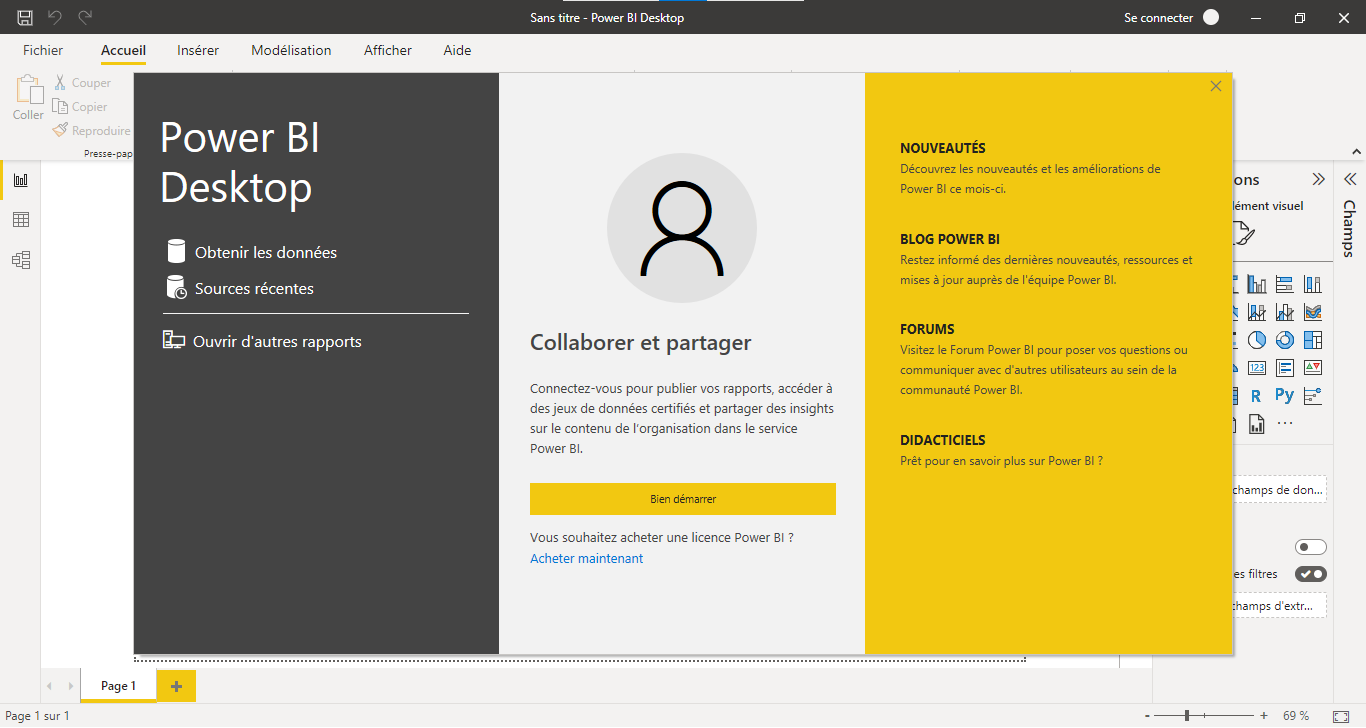This screenshot has width=1366, height=728.
Task: Switch to the Modélisation ribbon tab
Action: click(x=291, y=50)
